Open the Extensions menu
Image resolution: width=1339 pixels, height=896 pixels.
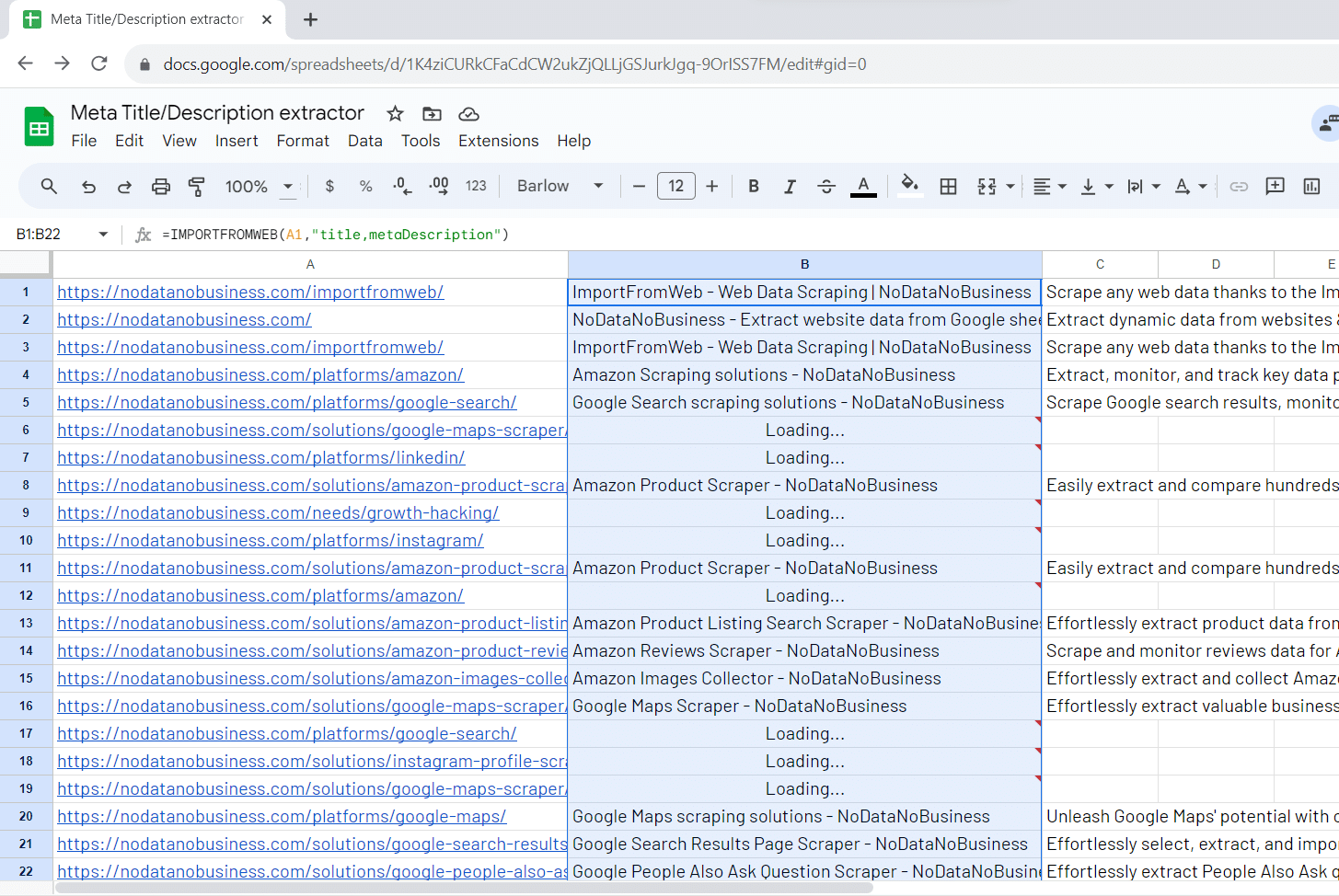498,141
